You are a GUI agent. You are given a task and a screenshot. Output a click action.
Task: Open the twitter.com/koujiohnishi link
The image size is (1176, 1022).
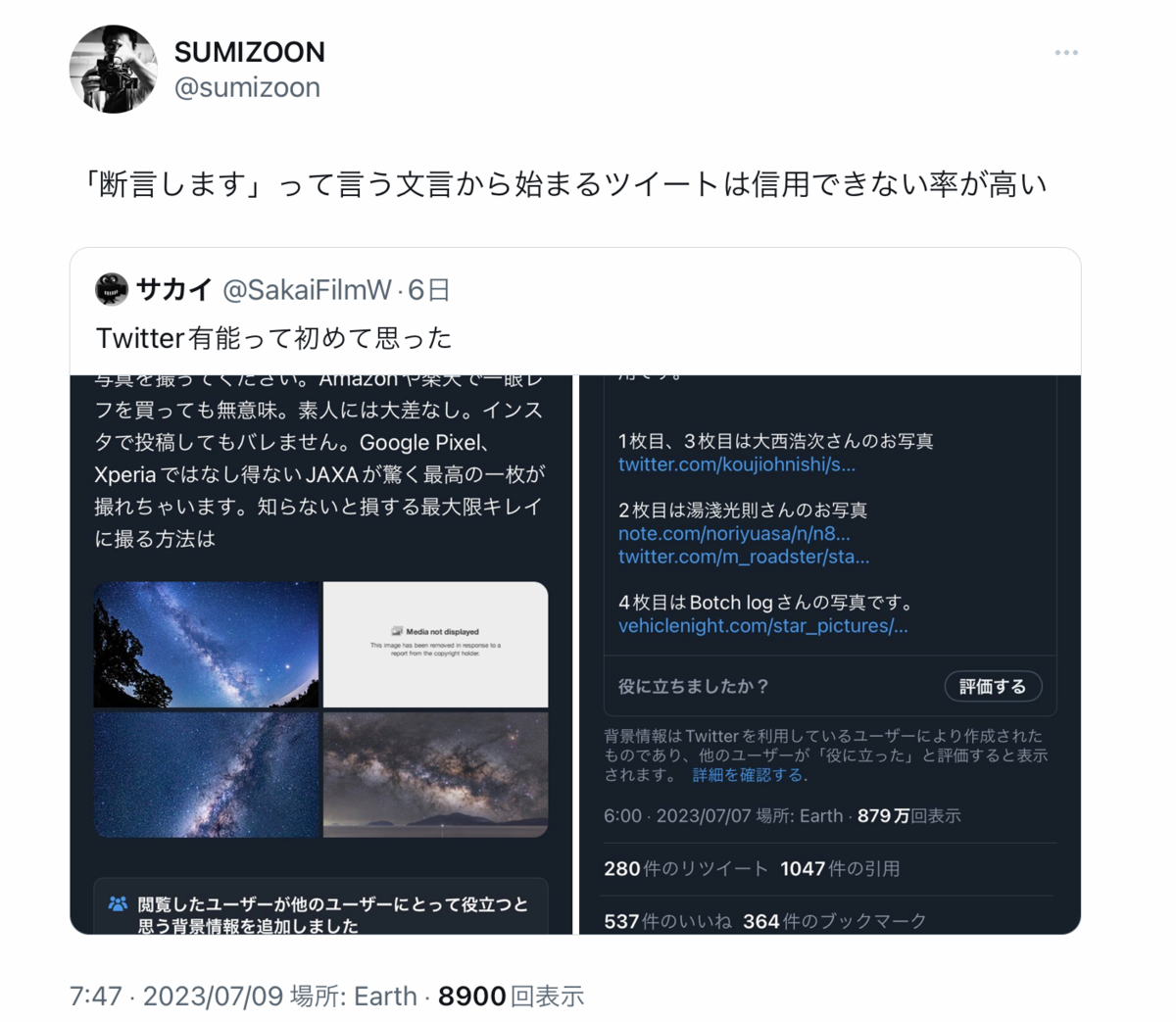click(736, 464)
